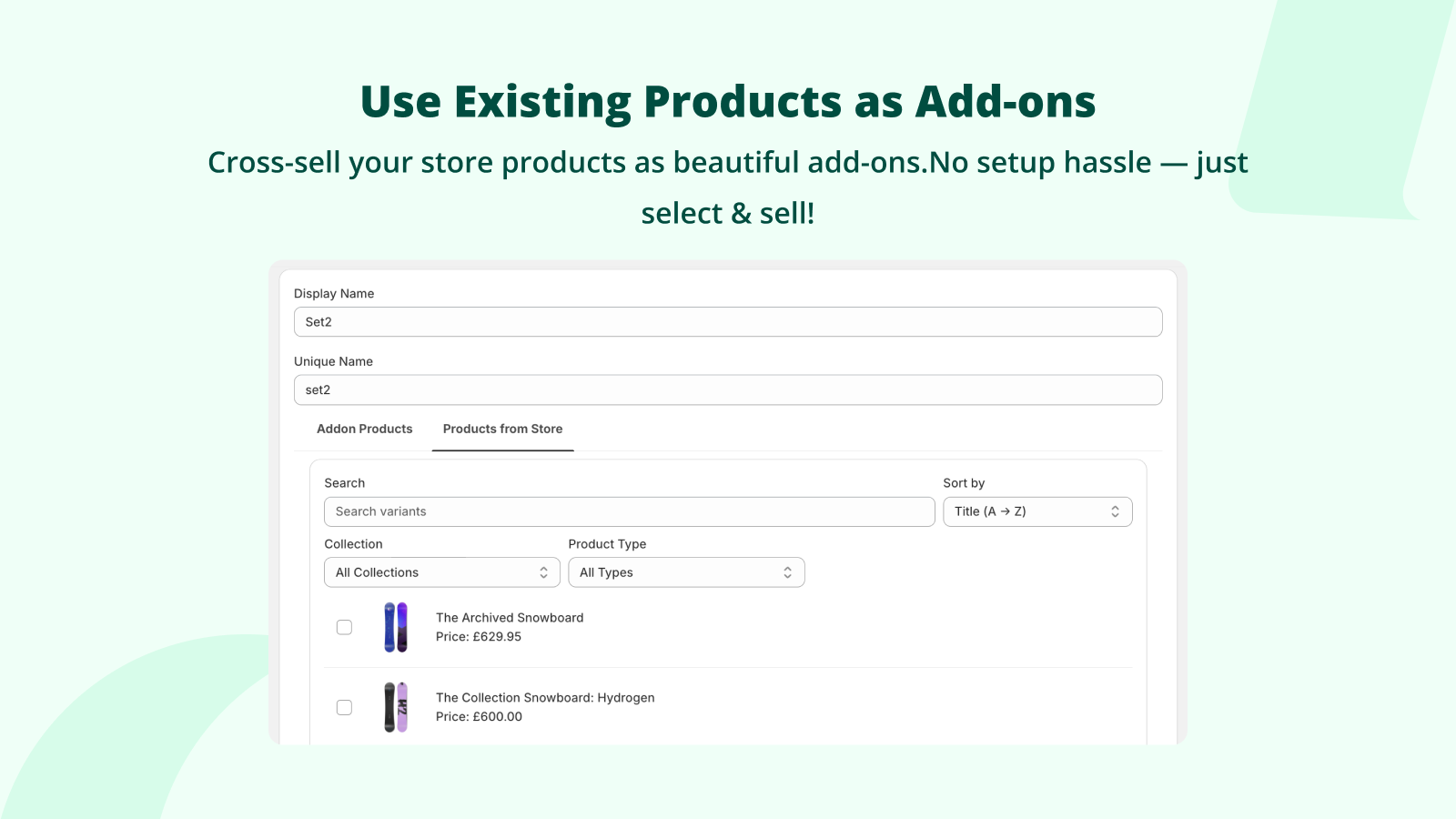Select the Display Name field containing Set2
The height and width of the screenshot is (819, 1456).
tap(727, 321)
